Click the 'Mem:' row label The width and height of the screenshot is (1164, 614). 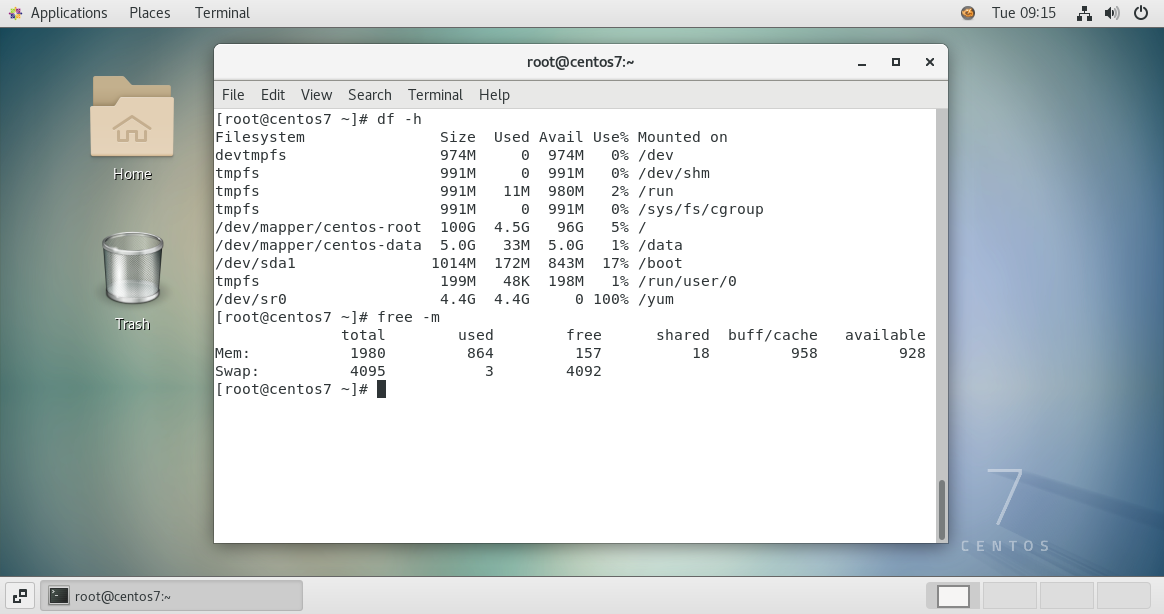click(233, 353)
